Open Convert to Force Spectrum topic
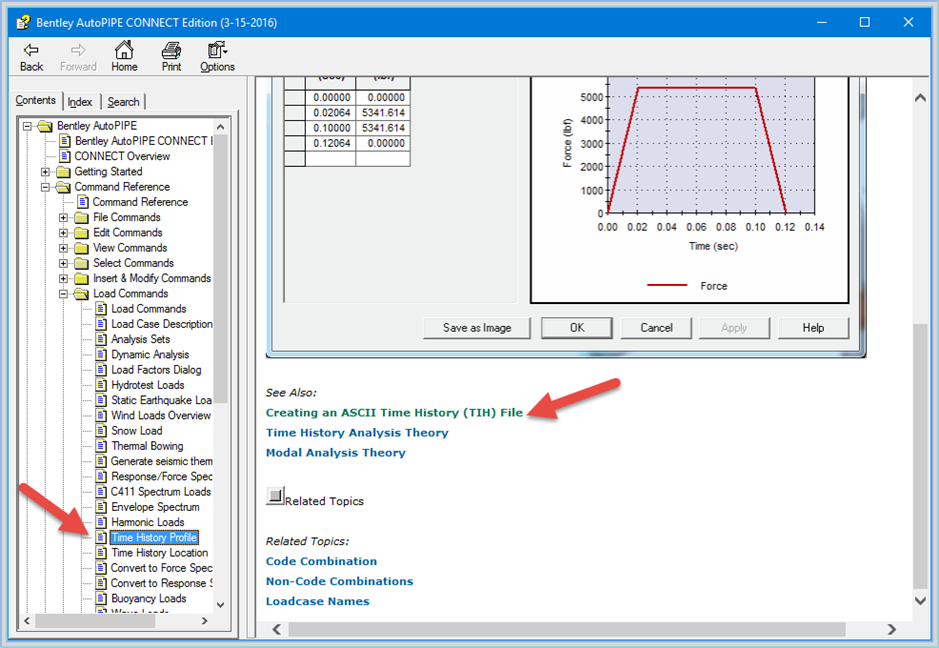This screenshot has height=648, width=939. (162, 568)
